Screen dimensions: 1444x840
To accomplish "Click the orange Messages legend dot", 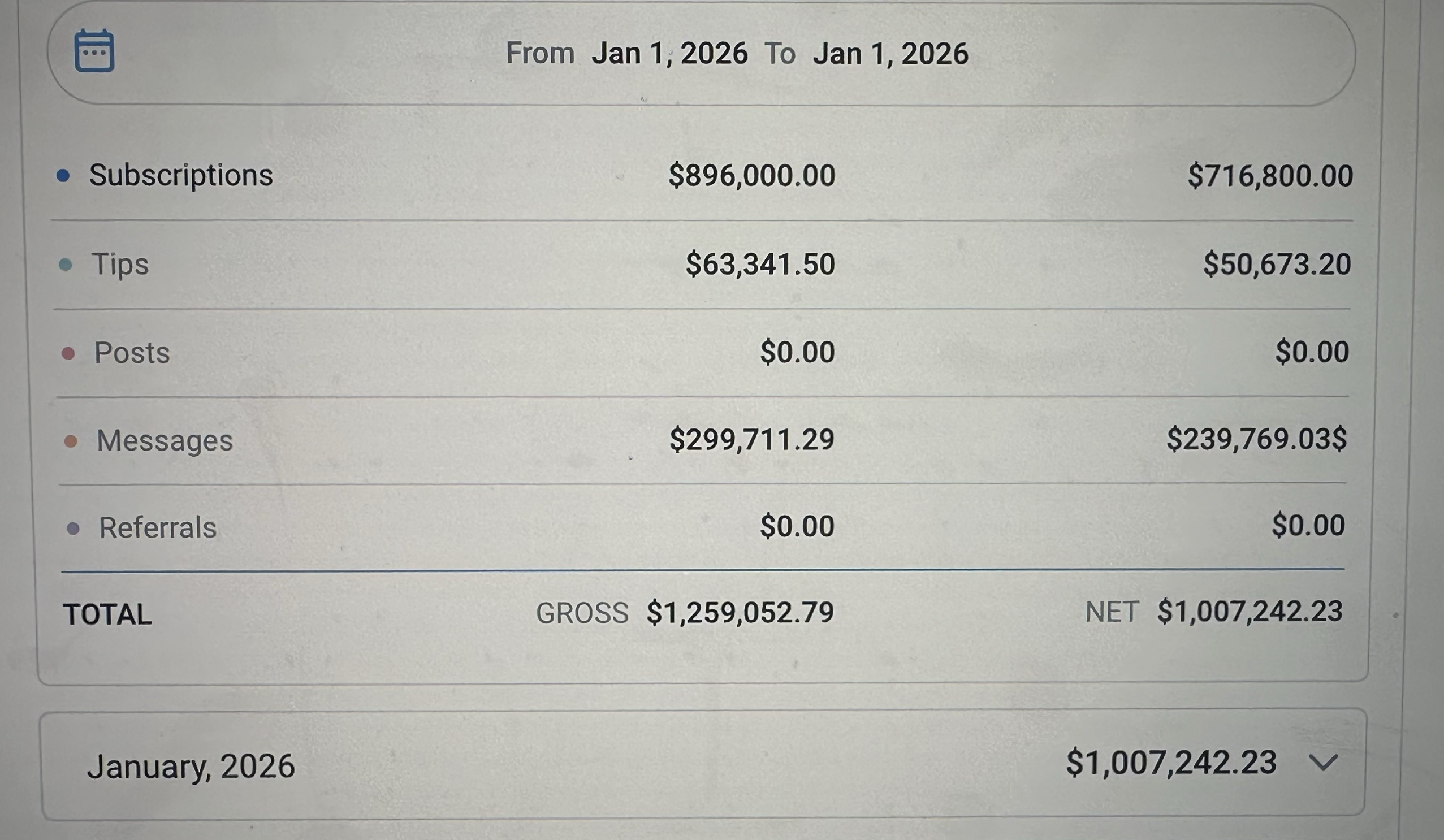I will coord(71,440).
